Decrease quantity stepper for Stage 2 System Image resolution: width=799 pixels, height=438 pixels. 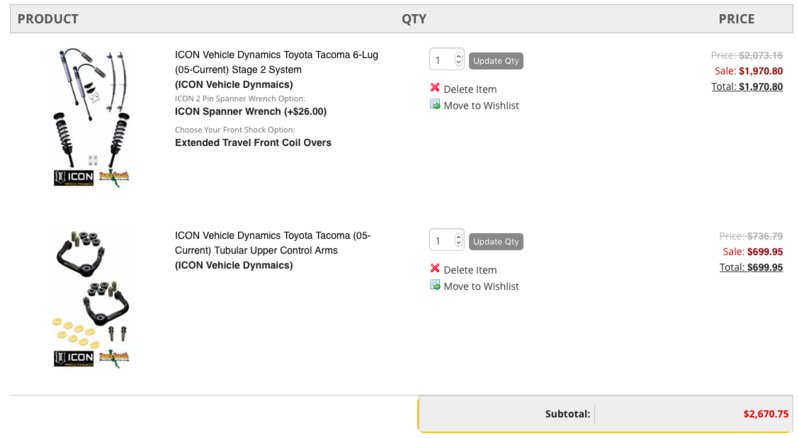pos(458,63)
